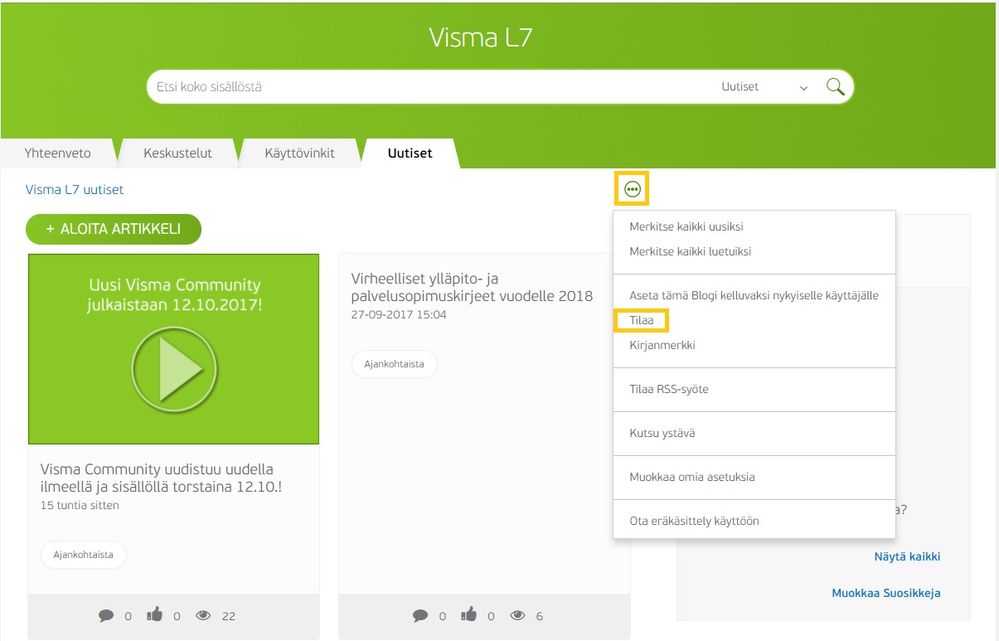Click the view count 6
The height and width of the screenshot is (641, 999).
pos(540,616)
